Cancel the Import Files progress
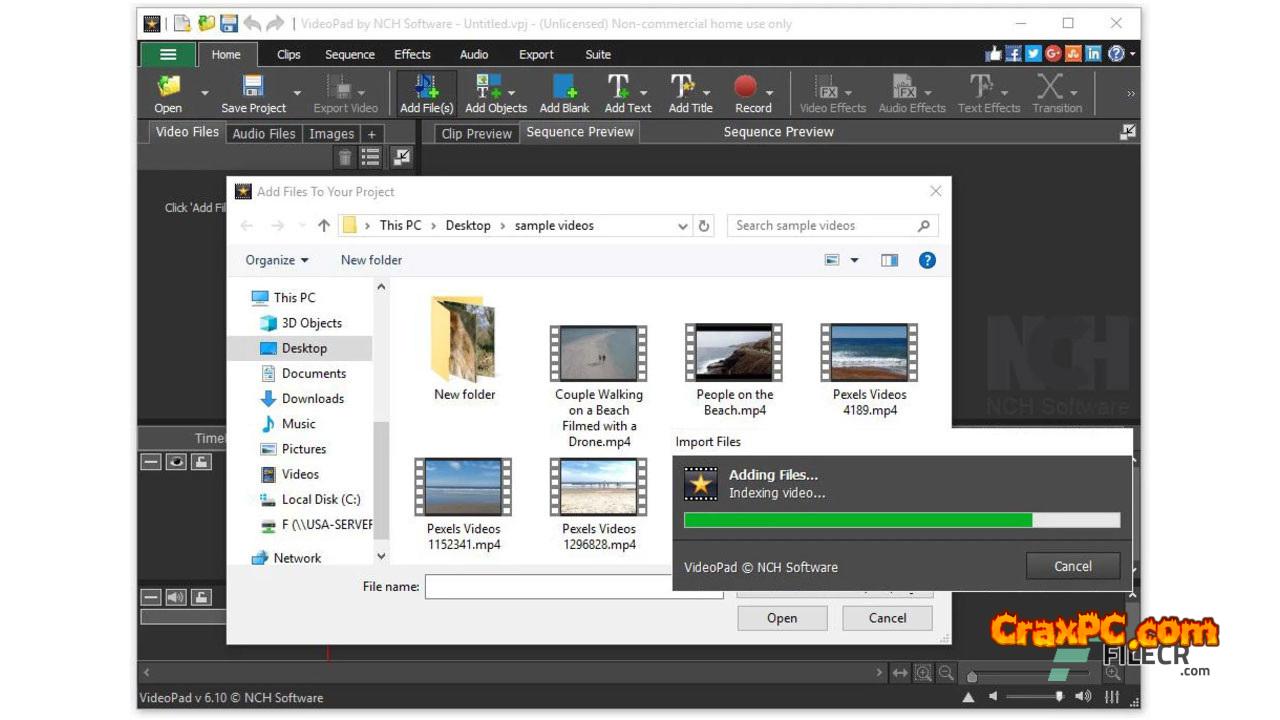 coord(1072,566)
